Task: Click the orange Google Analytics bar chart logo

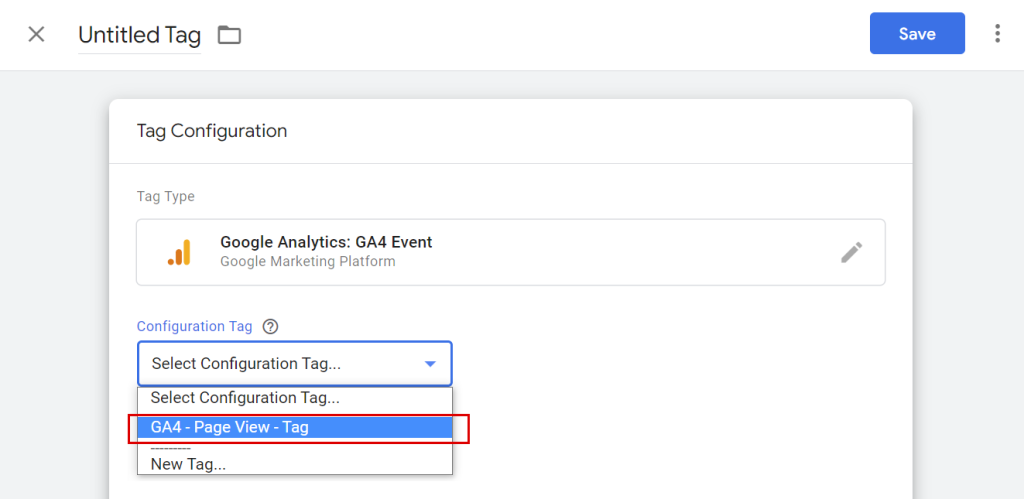Action: click(x=179, y=253)
